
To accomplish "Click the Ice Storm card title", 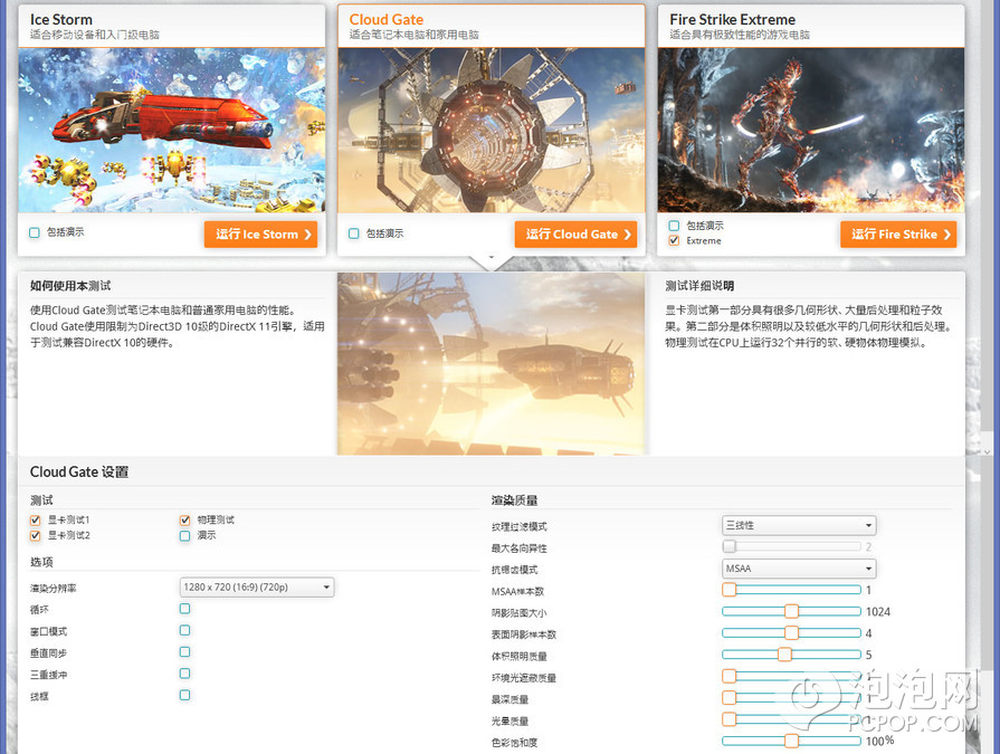I will click(61, 20).
